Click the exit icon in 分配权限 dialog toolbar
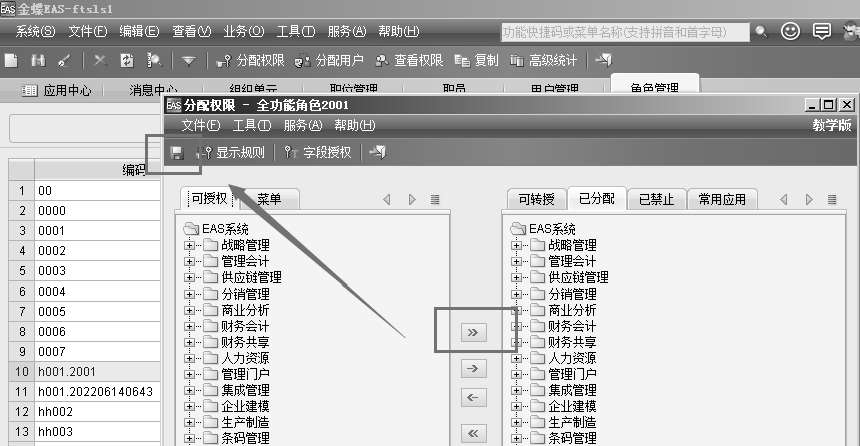Viewport: 860px width, 446px height. click(x=377, y=152)
